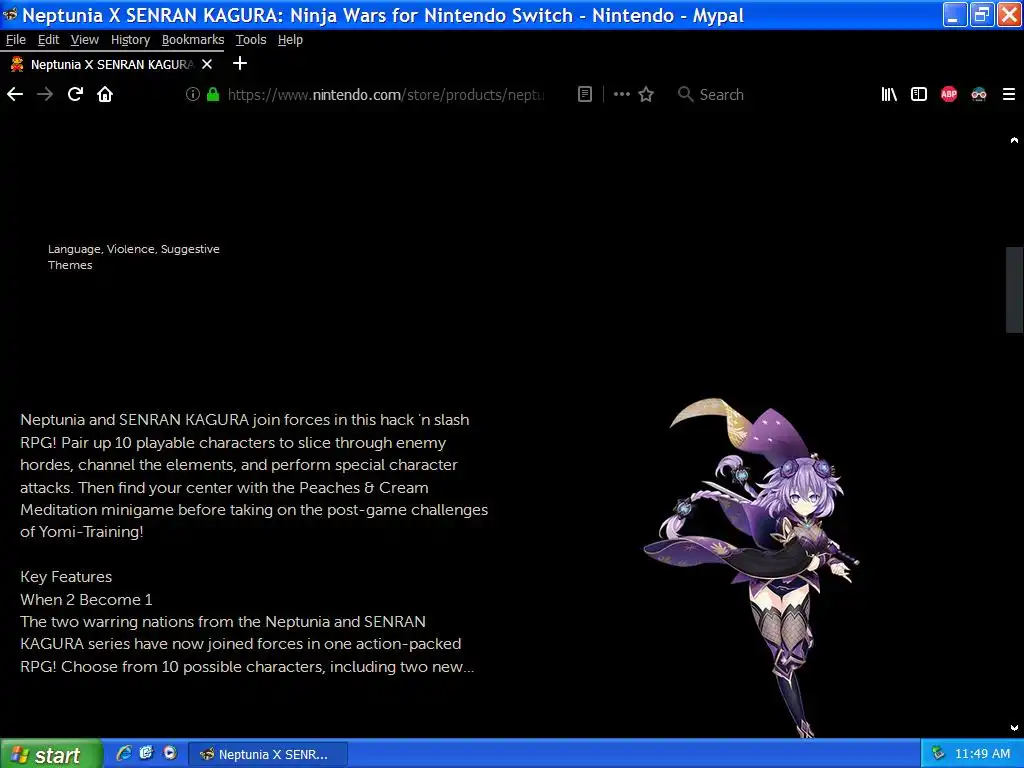
Task: Show sidebars icon
Action: tap(919, 95)
